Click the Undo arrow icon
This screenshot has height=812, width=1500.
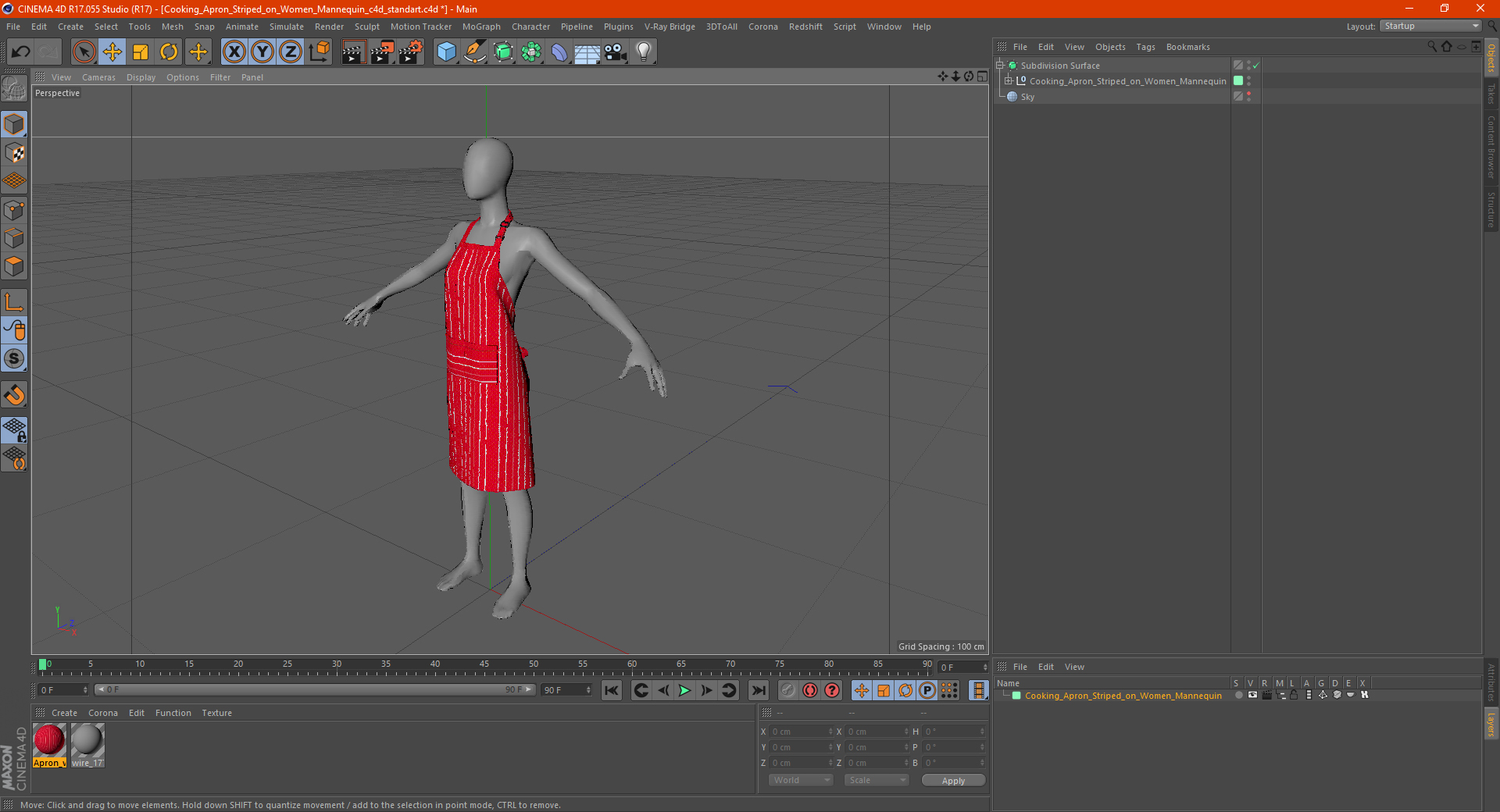(x=21, y=52)
